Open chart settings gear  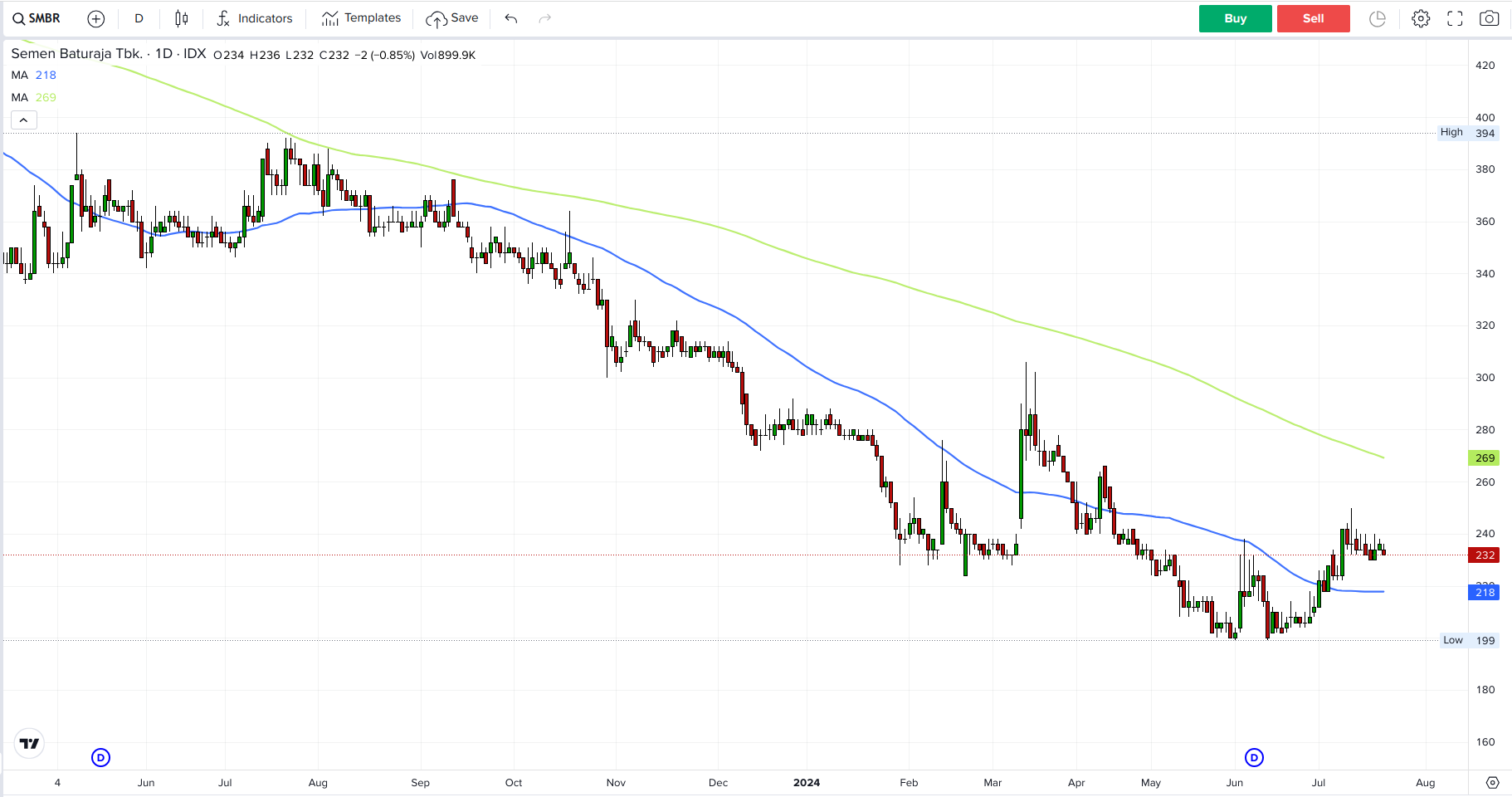point(1421,18)
